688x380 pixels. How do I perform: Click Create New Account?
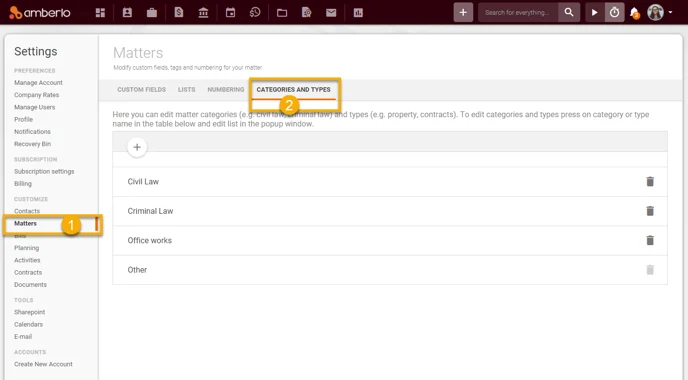tap(43, 364)
